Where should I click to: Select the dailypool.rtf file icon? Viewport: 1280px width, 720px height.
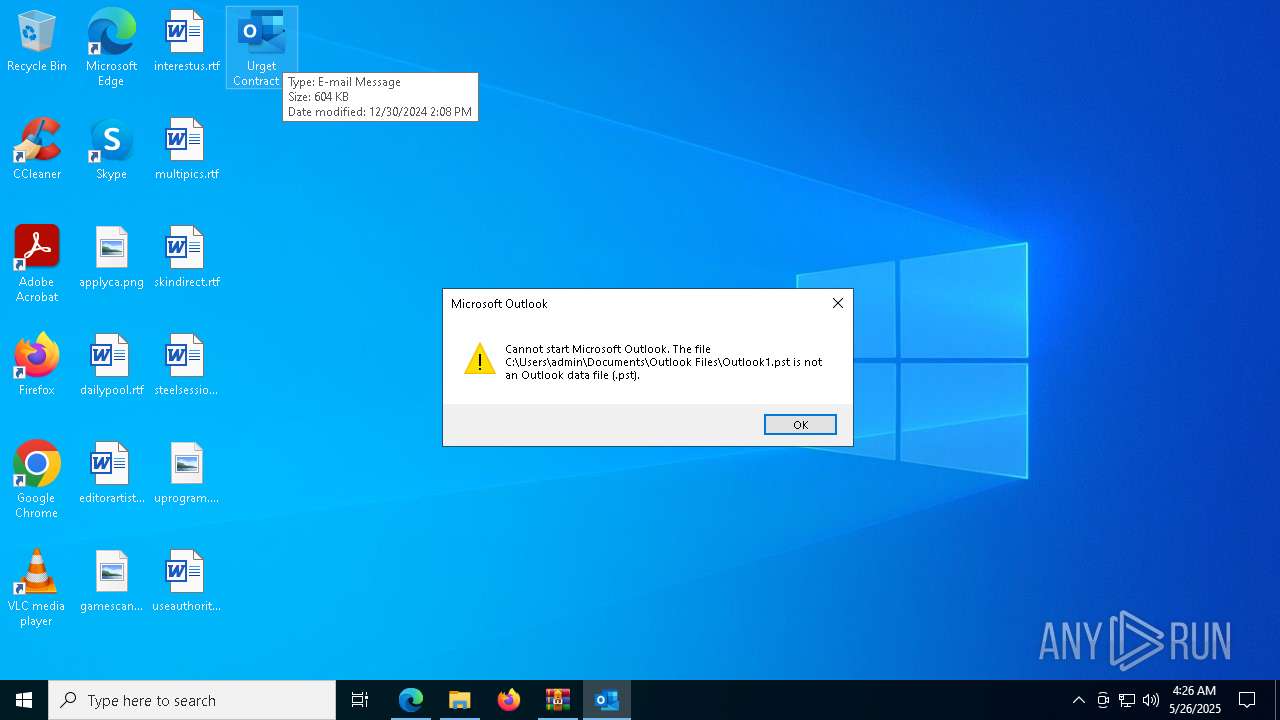point(111,365)
